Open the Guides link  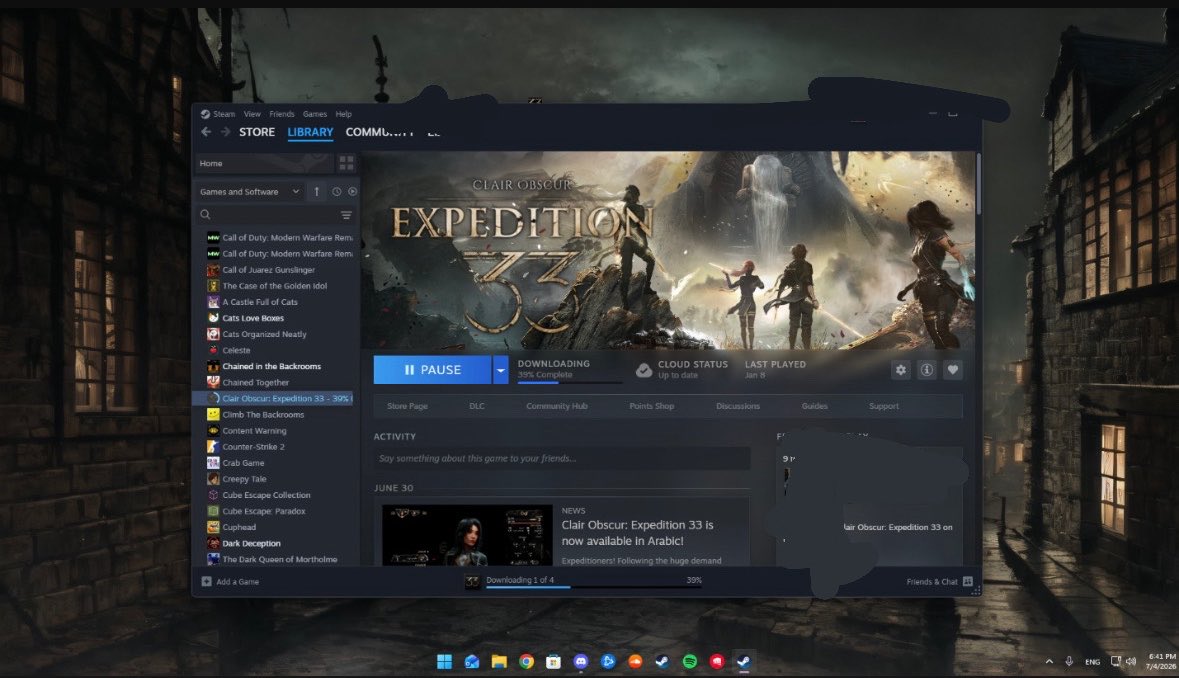tap(814, 406)
